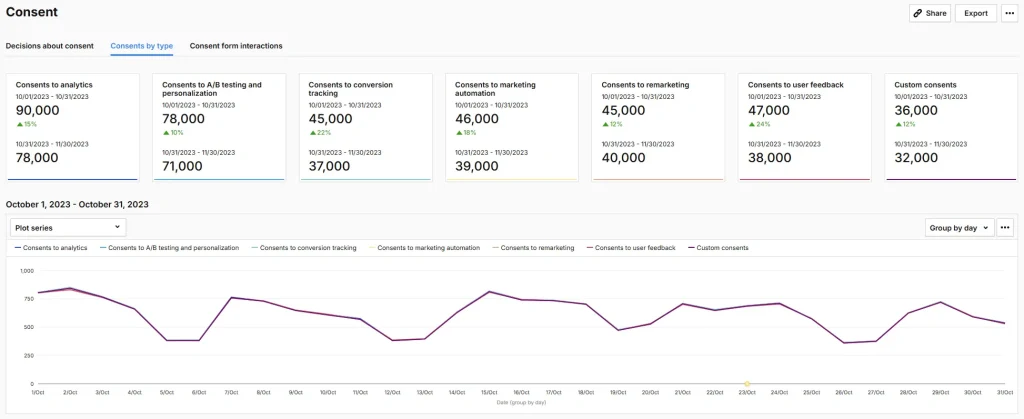Click the Consents to remarketing card
Screen dimensions: 1024x419
point(658,127)
